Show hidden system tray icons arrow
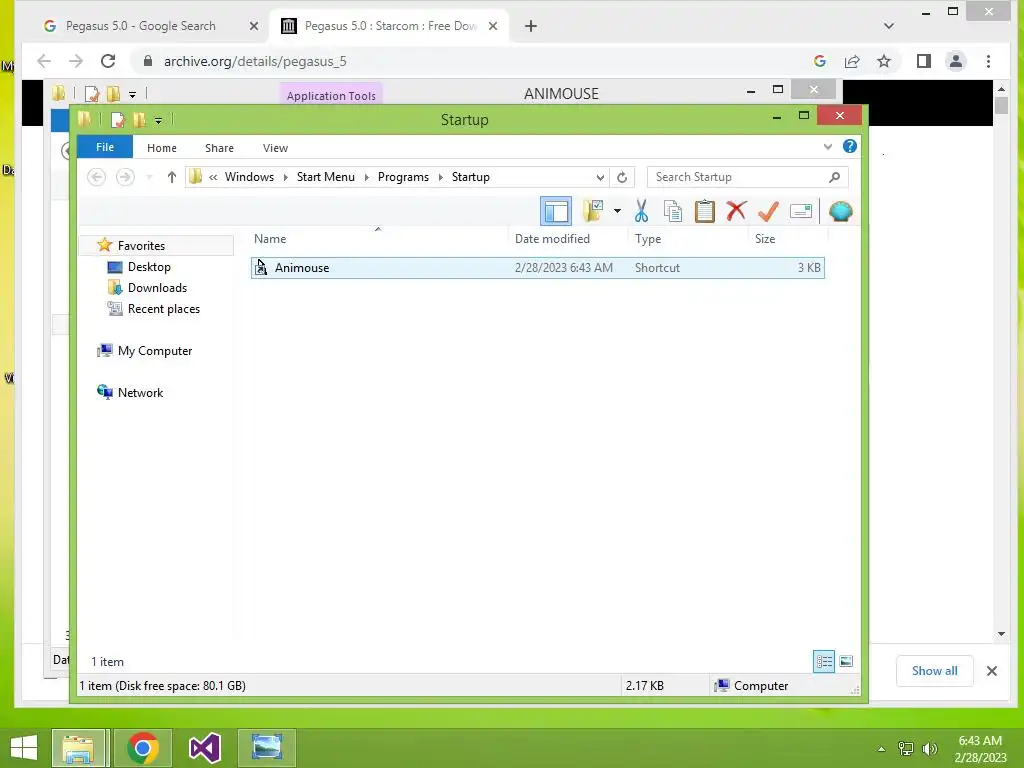 (x=881, y=749)
